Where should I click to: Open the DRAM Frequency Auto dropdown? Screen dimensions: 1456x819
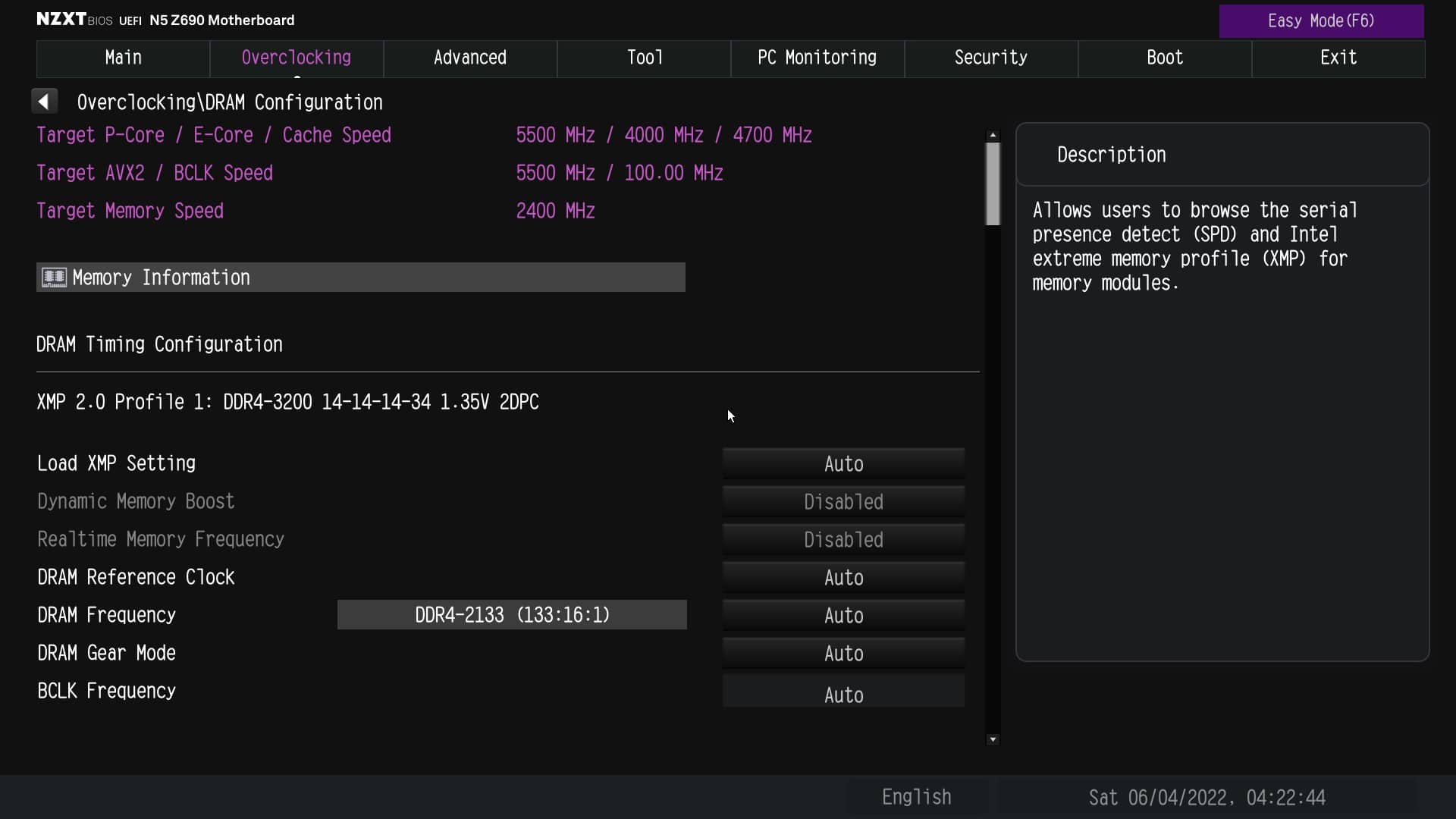pyautogui.click(x=843, y=615)
